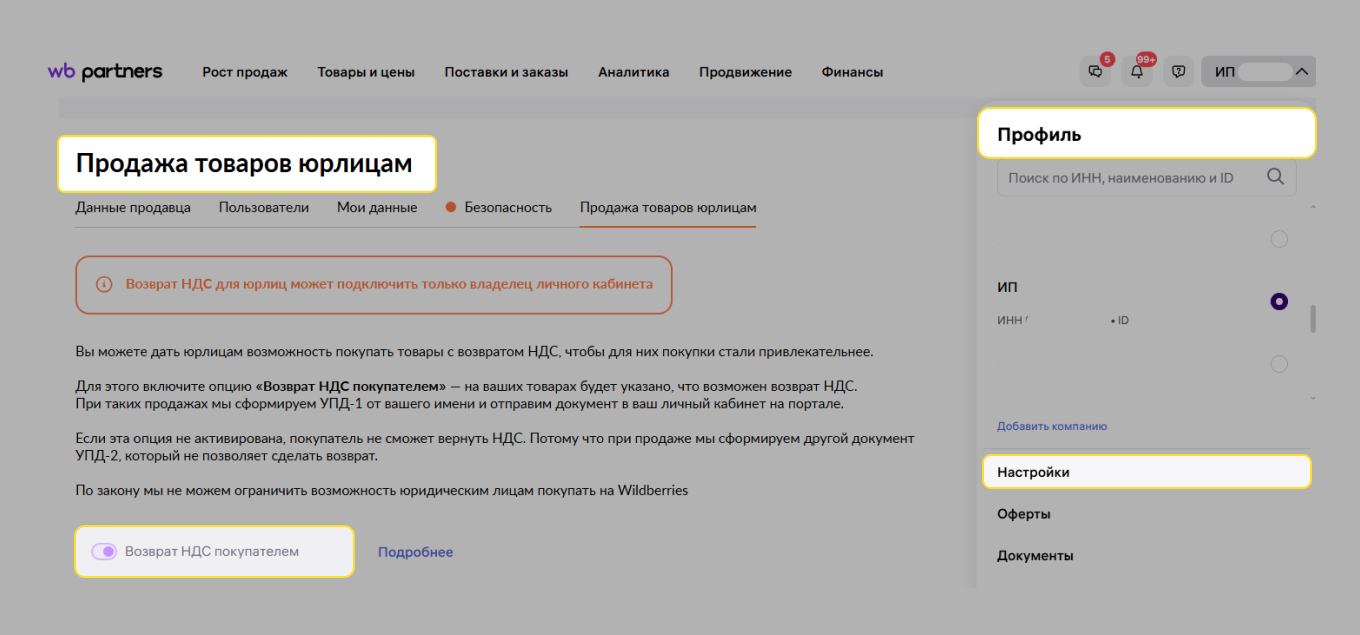The width and height of the screenshot is (1360, 635).
Task: Select the ИП company radio button
Action: pos(1278,301)
